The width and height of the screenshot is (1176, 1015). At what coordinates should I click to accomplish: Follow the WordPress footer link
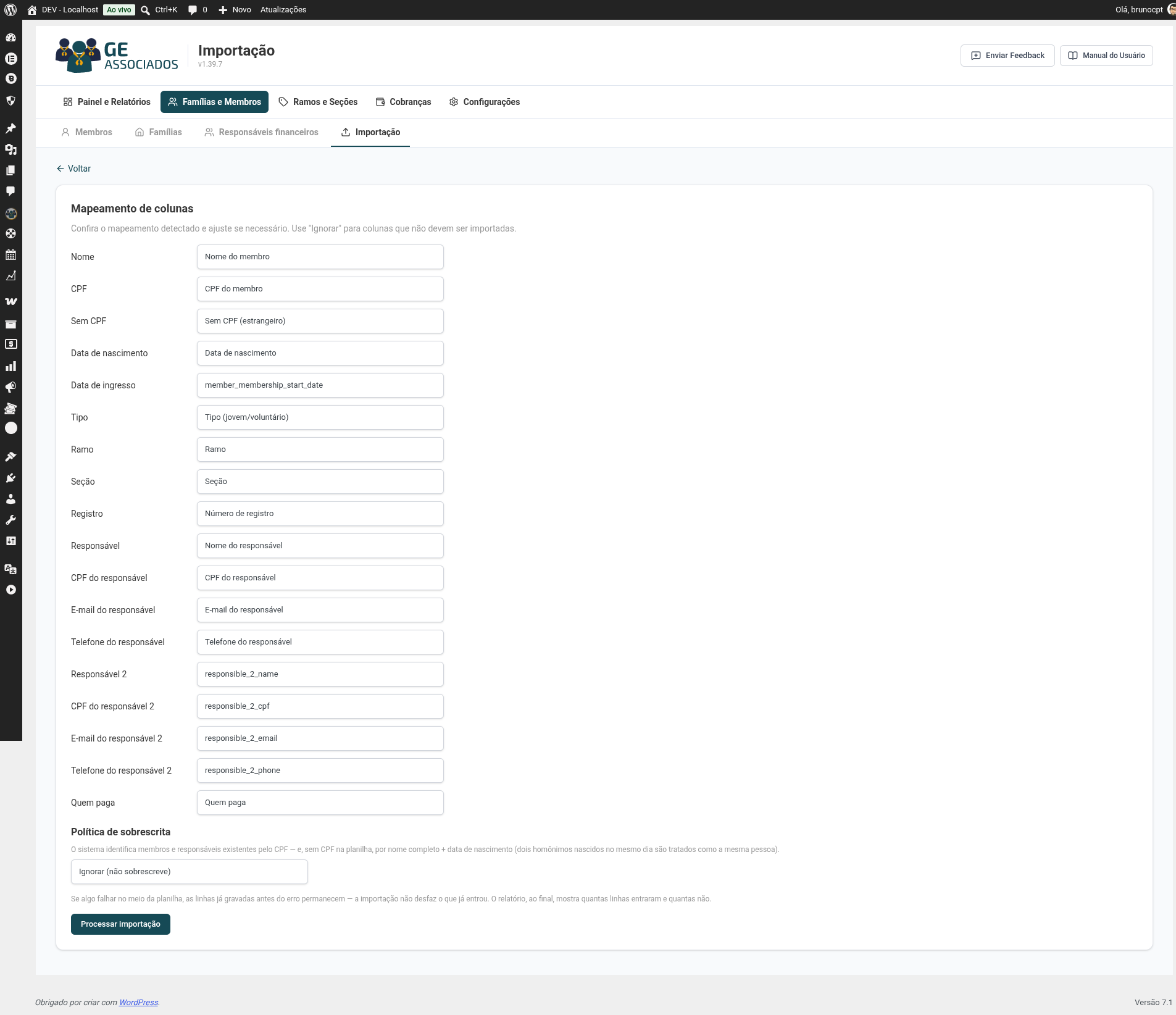tap(138, 1002)
